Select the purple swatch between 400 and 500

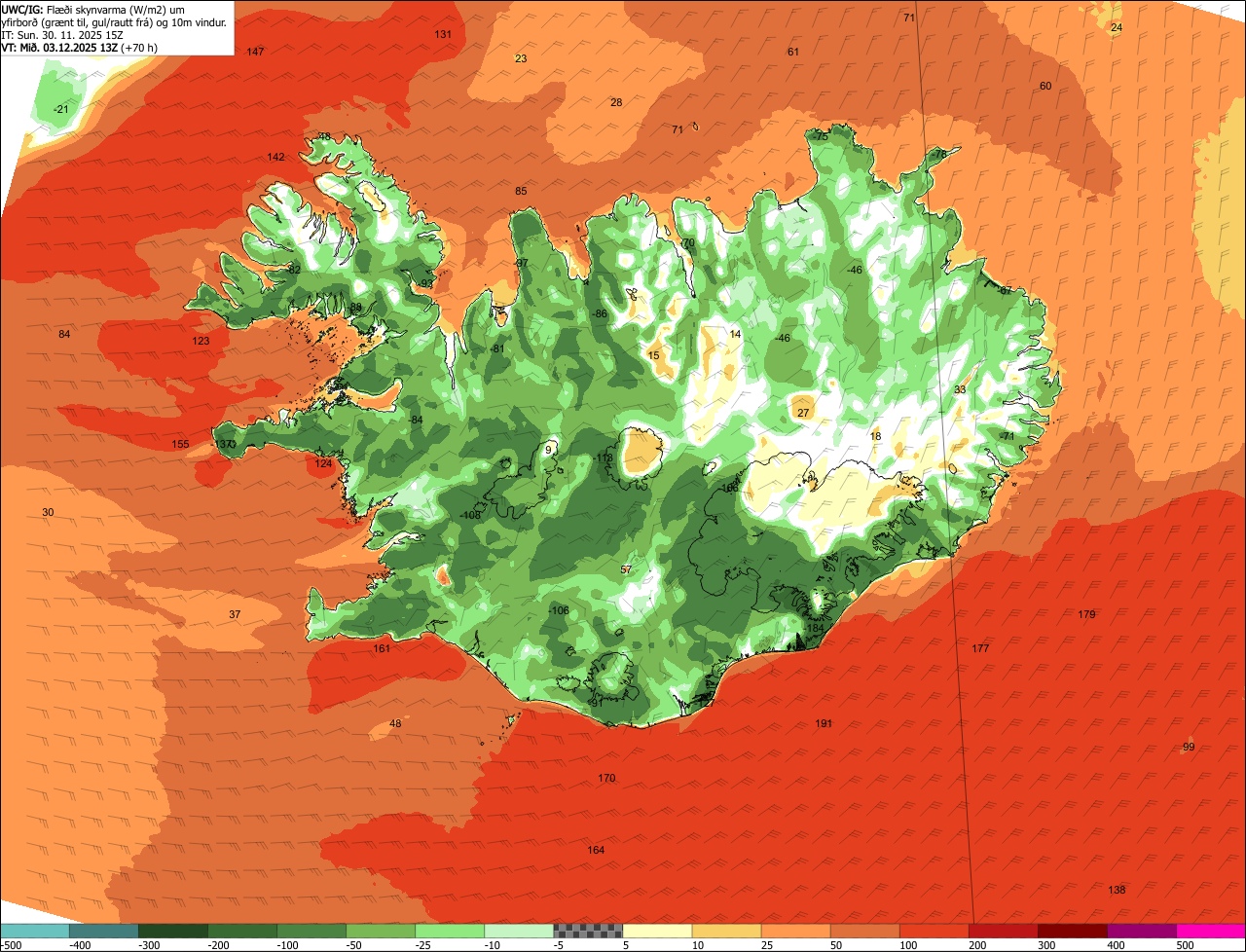click(x=1141, y=931)
